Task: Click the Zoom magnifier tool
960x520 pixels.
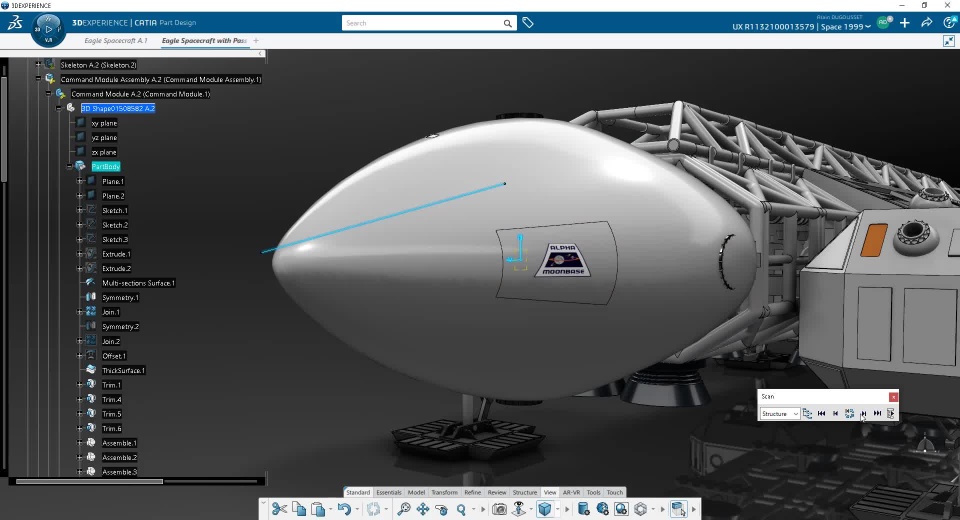Action: tap(461, 508)
